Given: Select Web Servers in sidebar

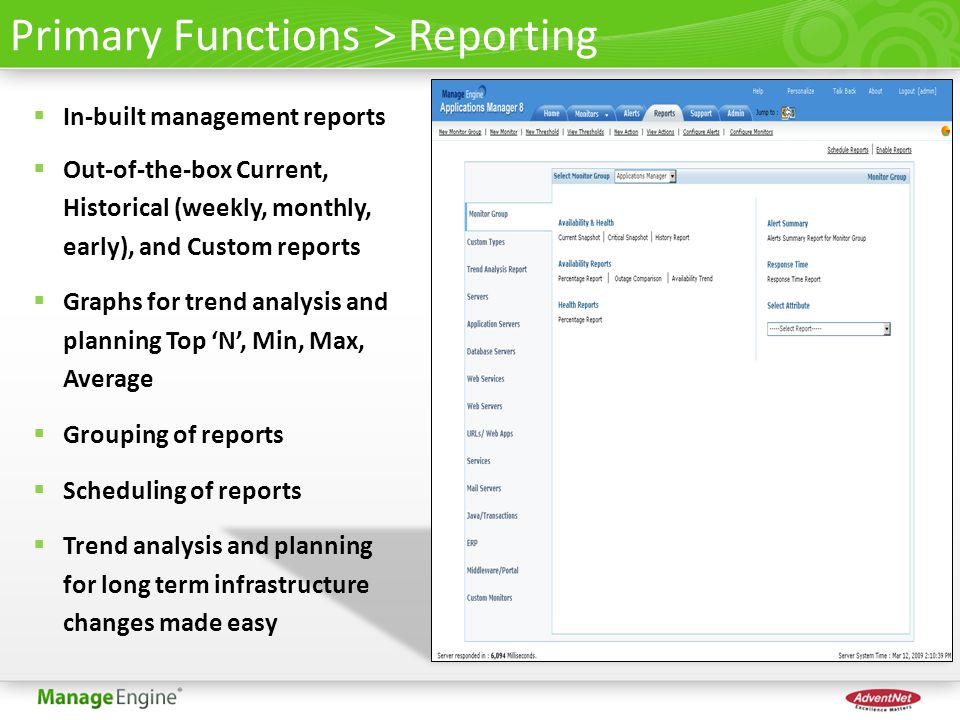Looking at the screenshot, I should pos(484,406).
